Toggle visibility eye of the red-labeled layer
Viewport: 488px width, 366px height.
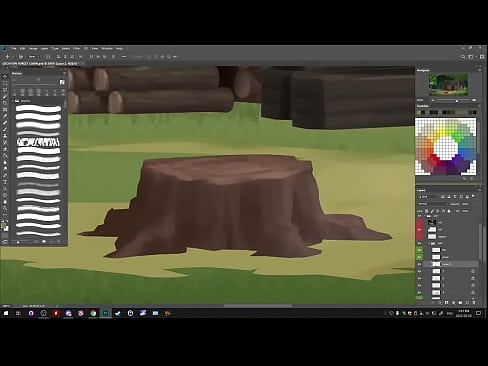pyautogui.click(x=419, y=229)
